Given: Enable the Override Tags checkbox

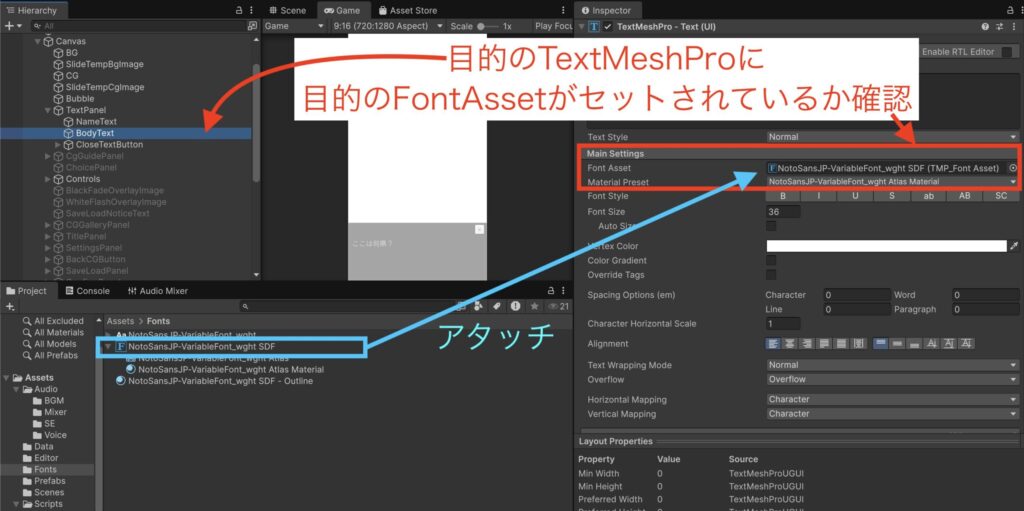Looking at the screenshot, I should point(771,274).
